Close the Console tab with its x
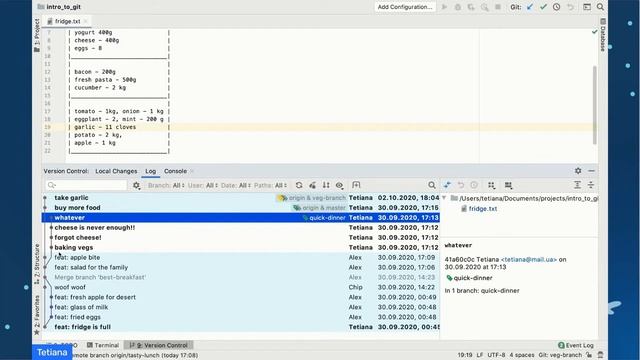Image resolution: width=640 pixels, height=360 pixels. pos(192,171)
